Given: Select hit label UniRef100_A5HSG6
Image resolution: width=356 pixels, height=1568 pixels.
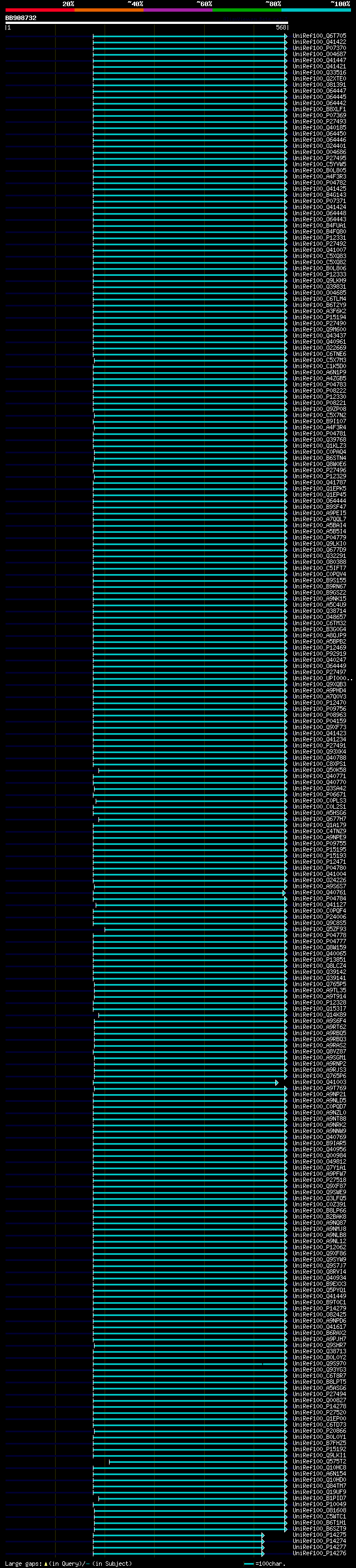Looking at the screenshot, I should (319, 813).
